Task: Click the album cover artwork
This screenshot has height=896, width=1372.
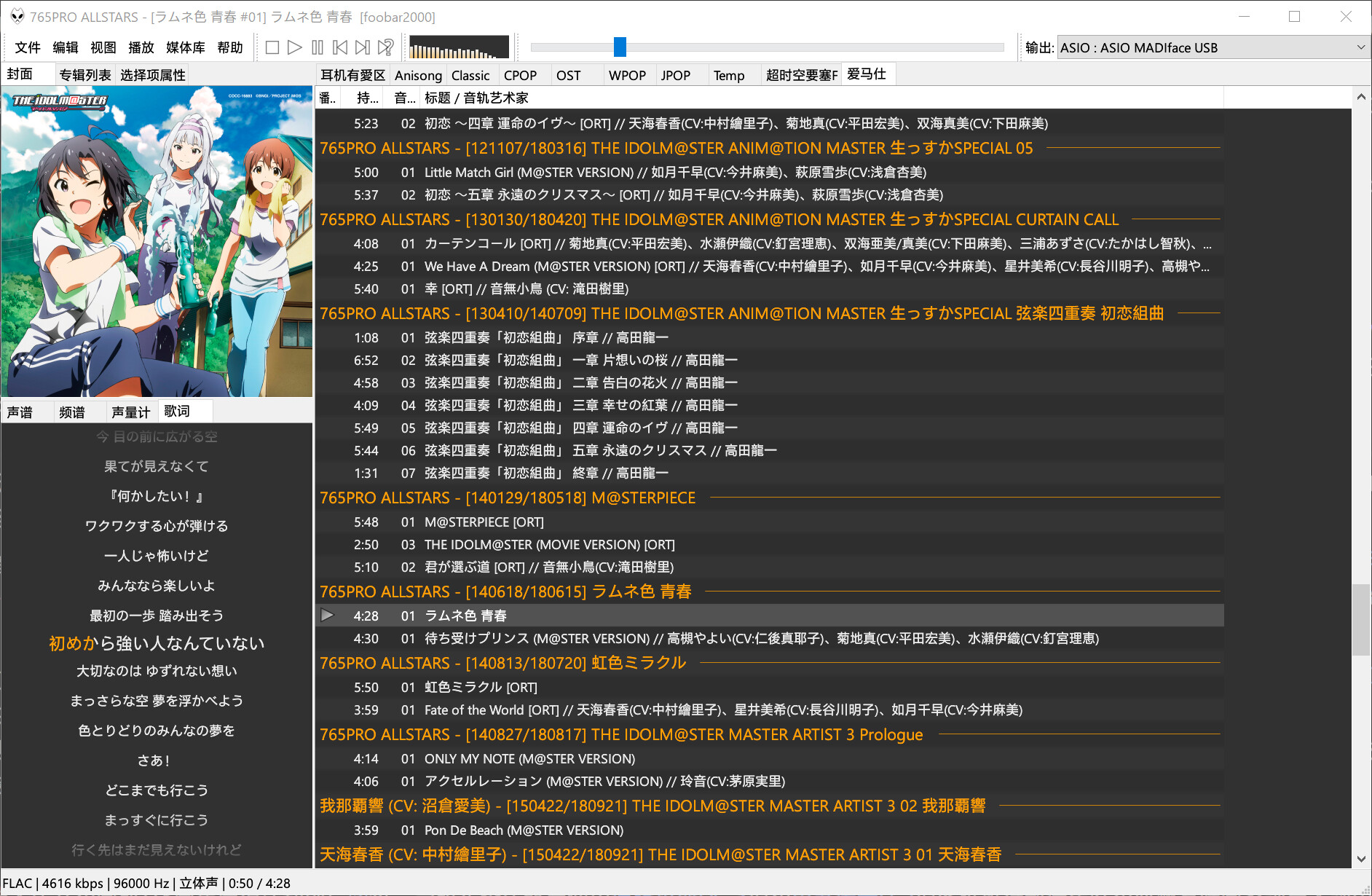Action: point(157,242)
